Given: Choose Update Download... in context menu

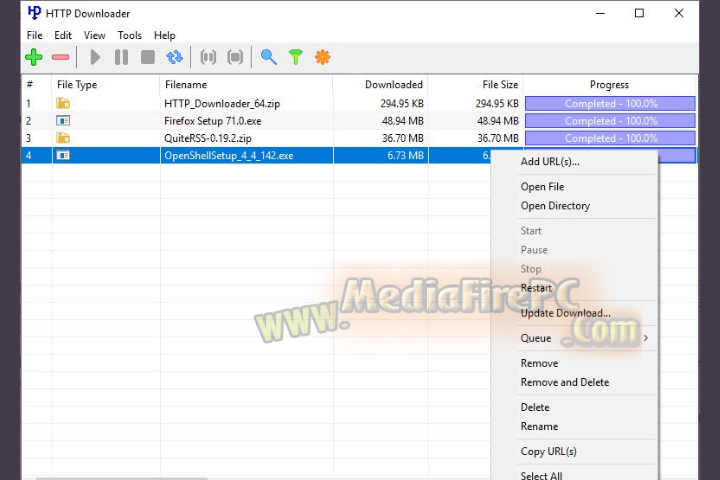Looking at the screenshot, I should [x=566, y=313].
